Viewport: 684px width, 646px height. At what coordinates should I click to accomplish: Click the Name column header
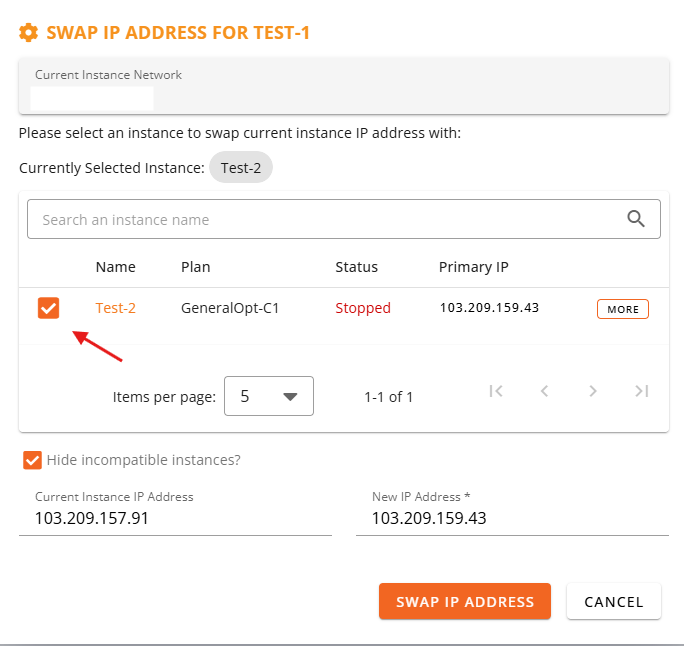tap(116, 267)
